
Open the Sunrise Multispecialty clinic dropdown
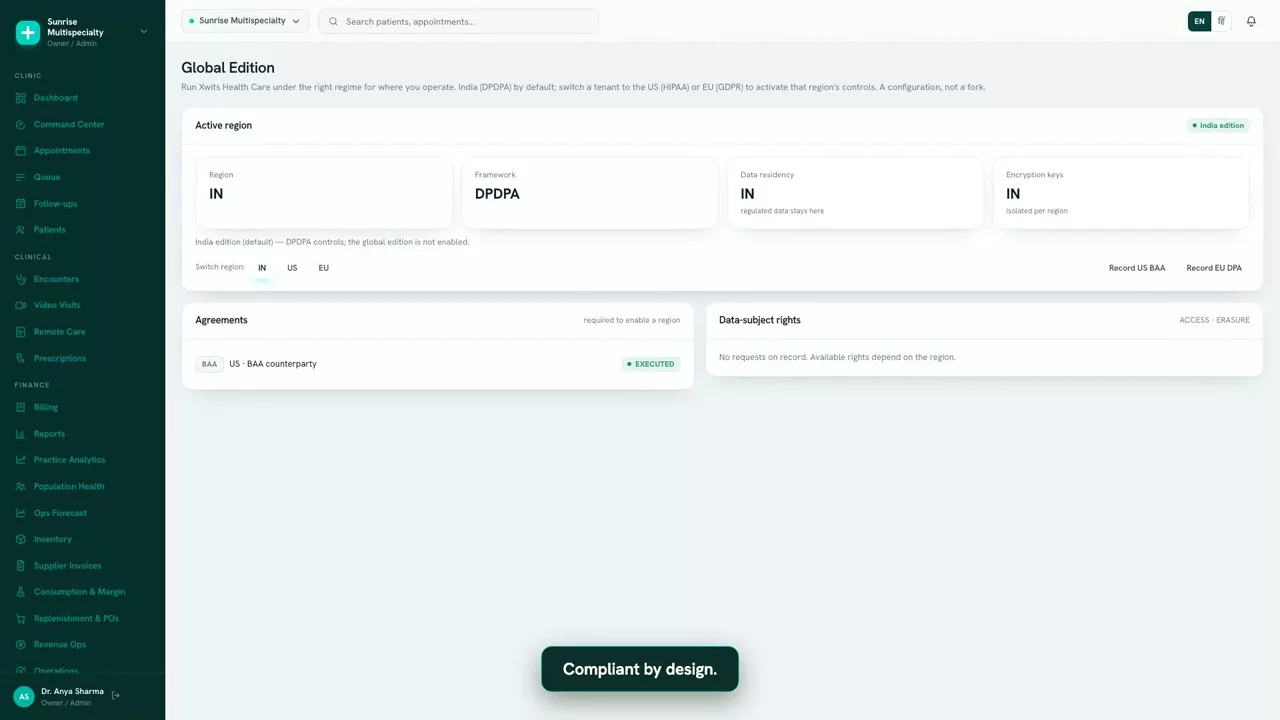pyautogui.click(x=245, y=21)
